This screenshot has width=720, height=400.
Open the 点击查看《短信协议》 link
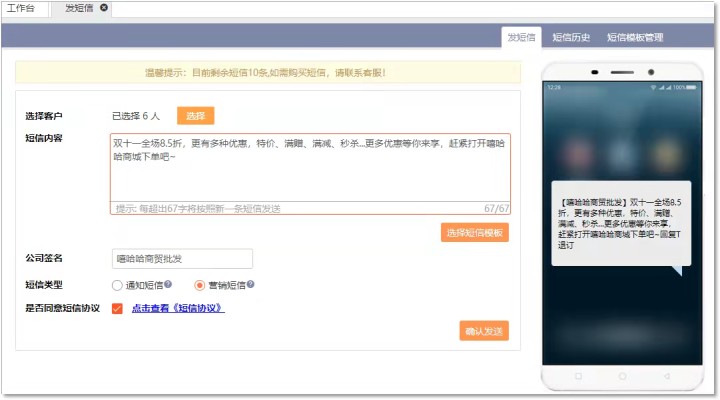[x=178, y=308]
